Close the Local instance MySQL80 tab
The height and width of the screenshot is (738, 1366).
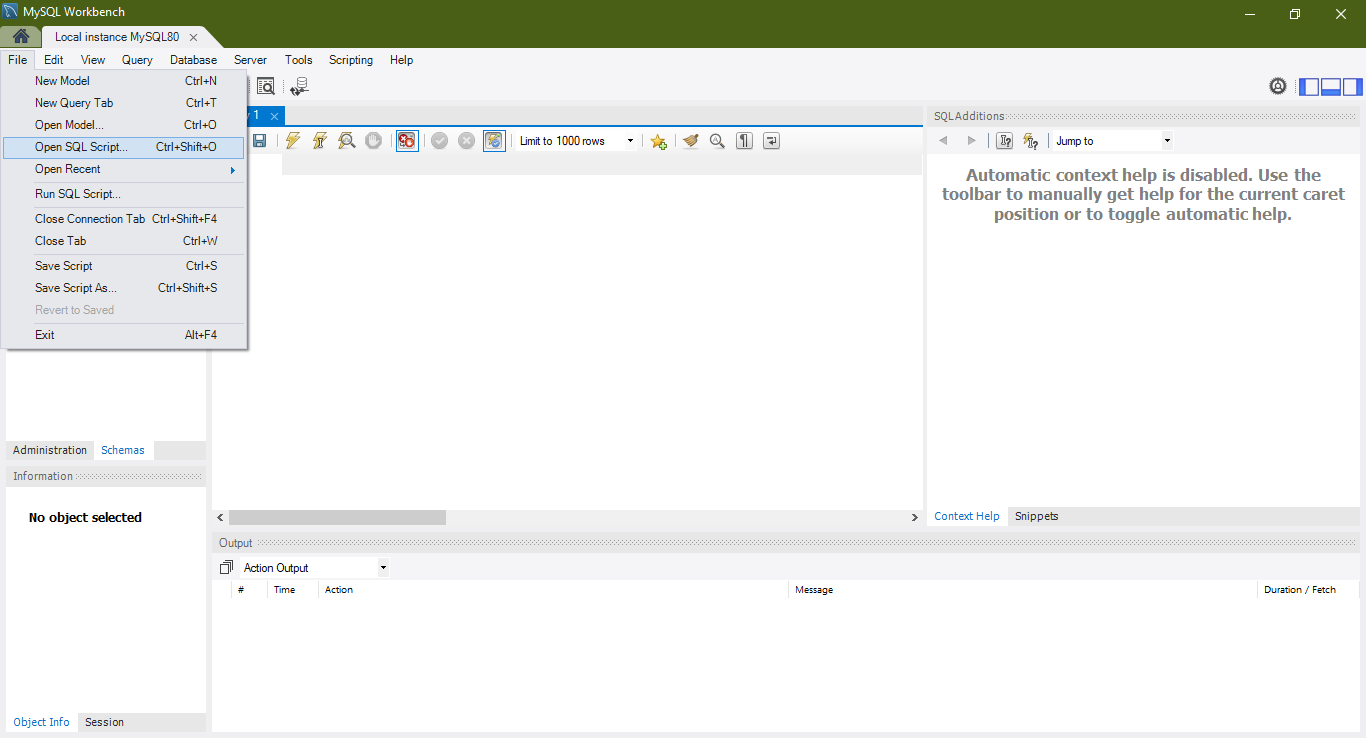(194, 37)
